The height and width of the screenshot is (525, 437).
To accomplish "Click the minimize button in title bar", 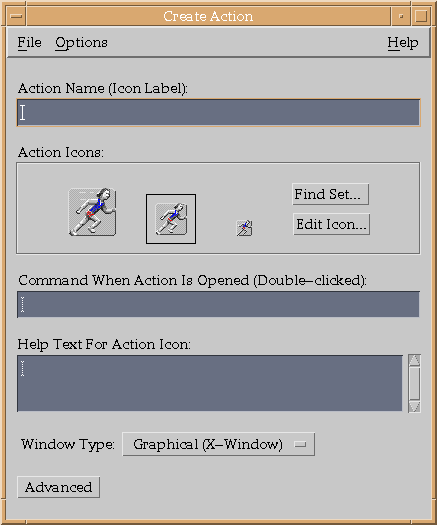I will tap(401, 16).
